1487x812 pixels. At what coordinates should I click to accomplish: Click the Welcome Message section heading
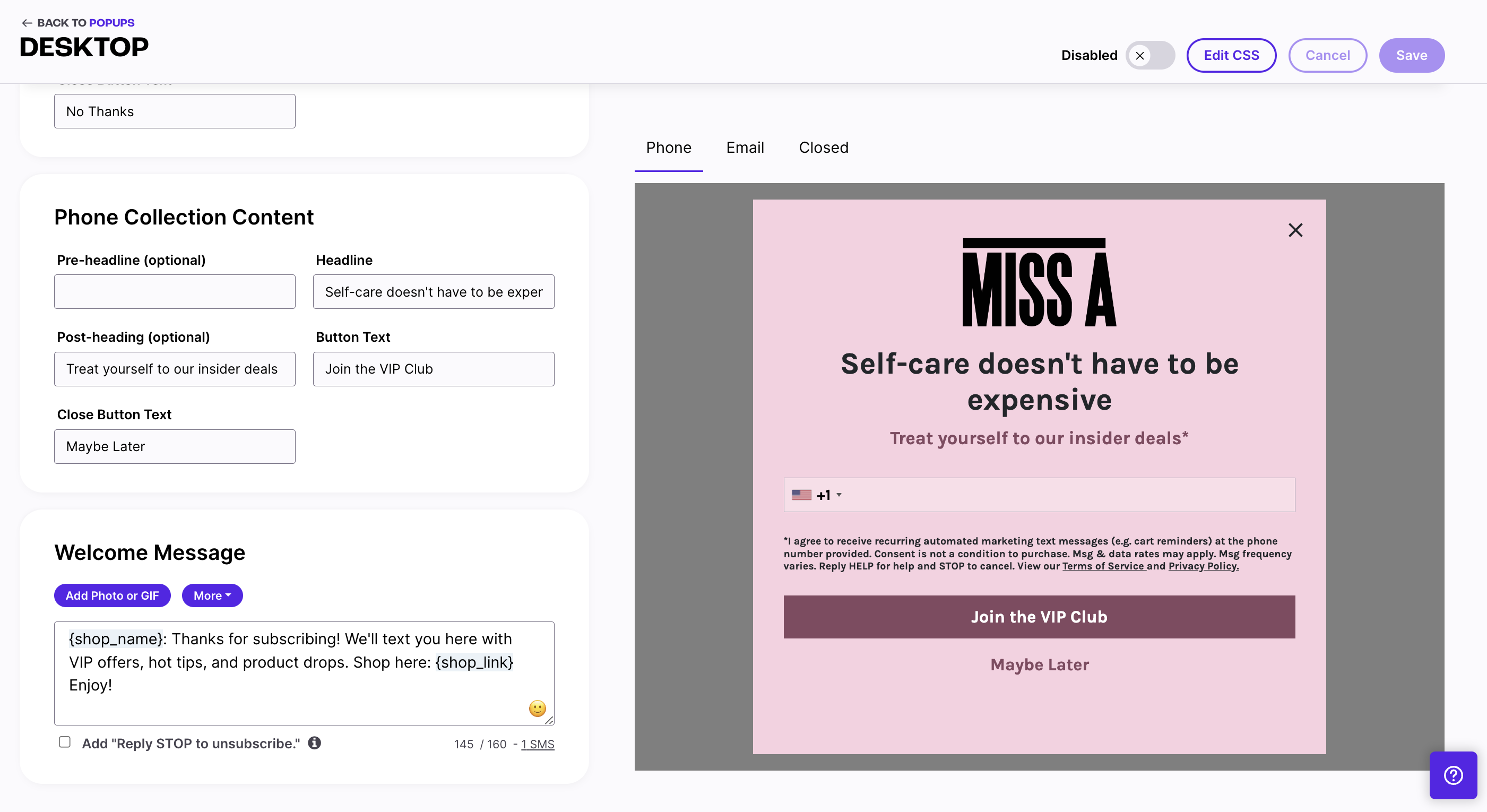(x=150, y=552)
